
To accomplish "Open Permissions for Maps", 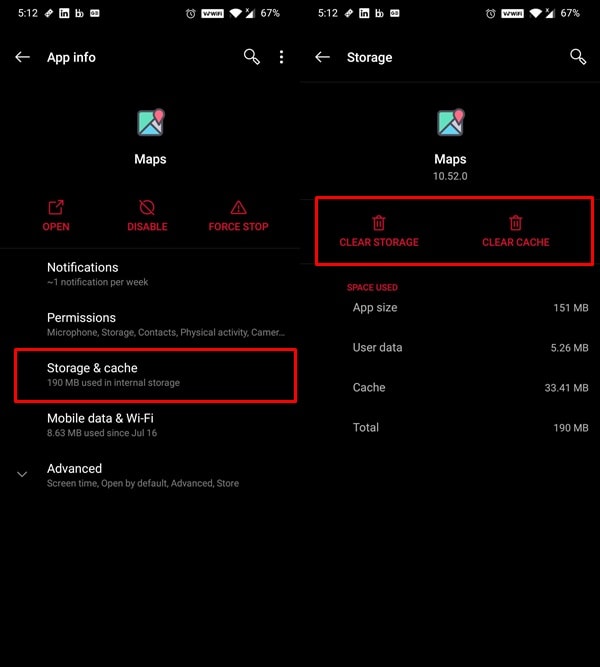I will tap(150, 324).
